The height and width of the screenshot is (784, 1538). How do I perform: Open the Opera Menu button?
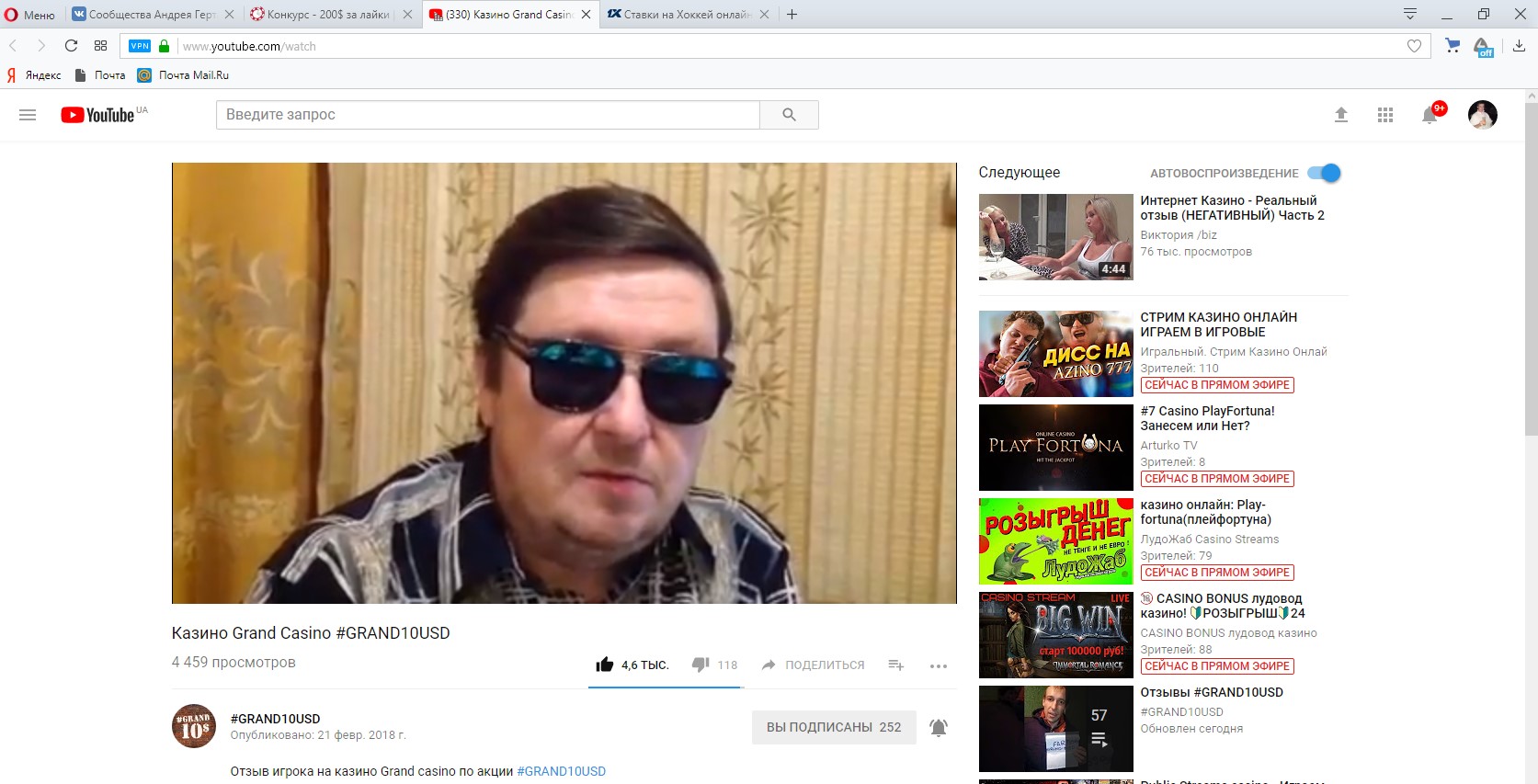click(30, 15)
